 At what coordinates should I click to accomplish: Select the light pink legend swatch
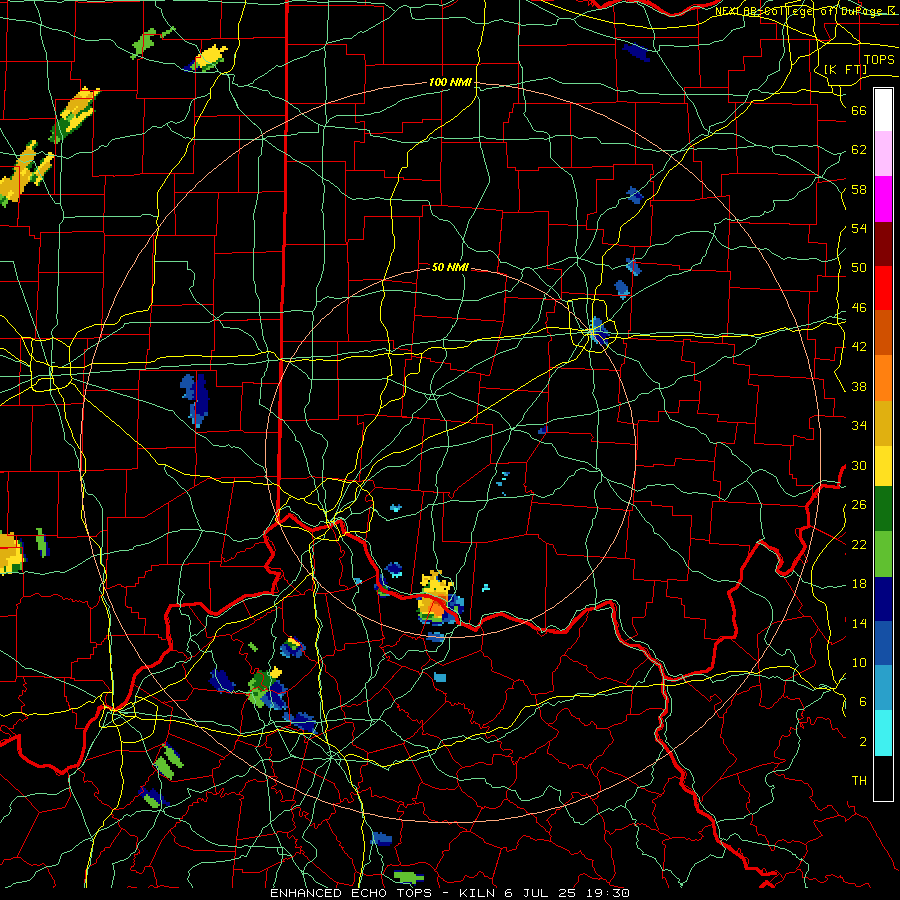click(883, 153)
